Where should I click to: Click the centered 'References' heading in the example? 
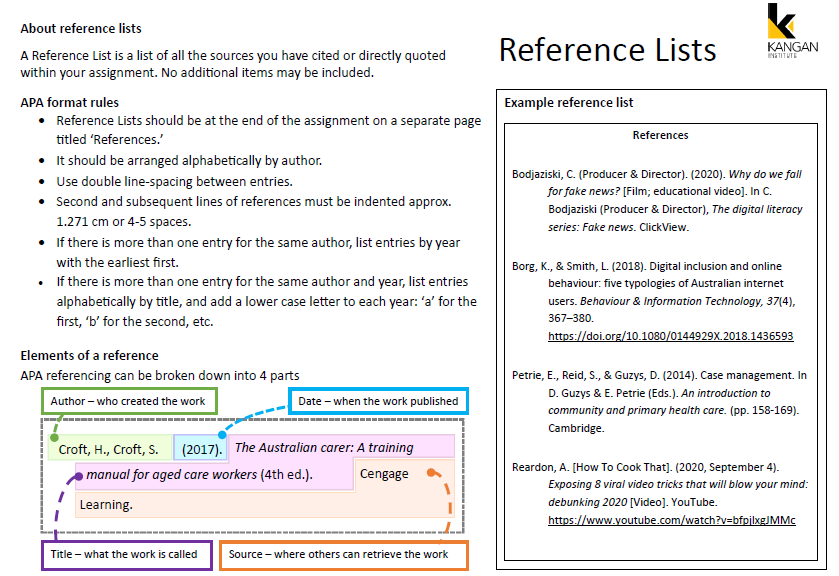pyautogui.click(x=660, y=135)
